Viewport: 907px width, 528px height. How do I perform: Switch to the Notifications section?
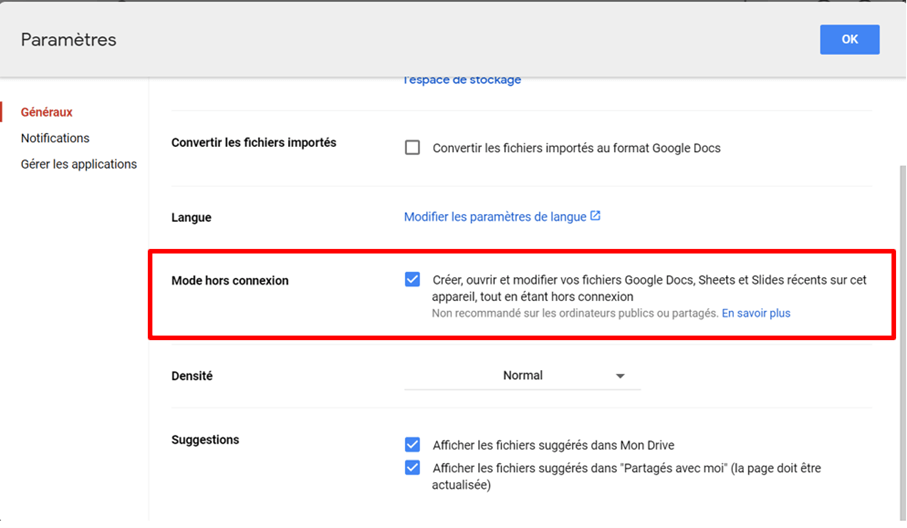[x=56, y=138]
